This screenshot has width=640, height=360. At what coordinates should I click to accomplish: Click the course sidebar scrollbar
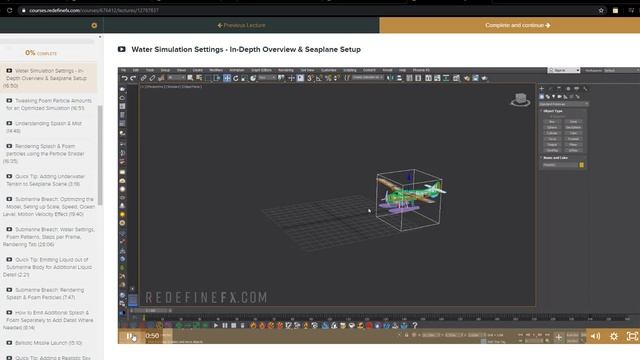[100, 155]
